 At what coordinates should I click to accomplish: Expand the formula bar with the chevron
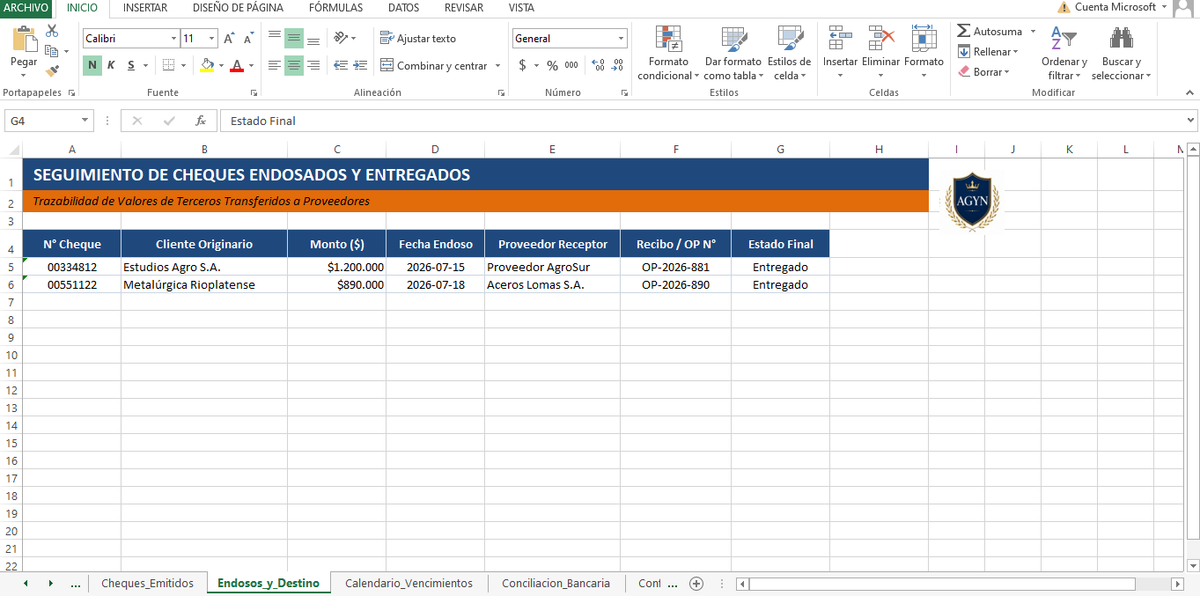click(1189, 120)
